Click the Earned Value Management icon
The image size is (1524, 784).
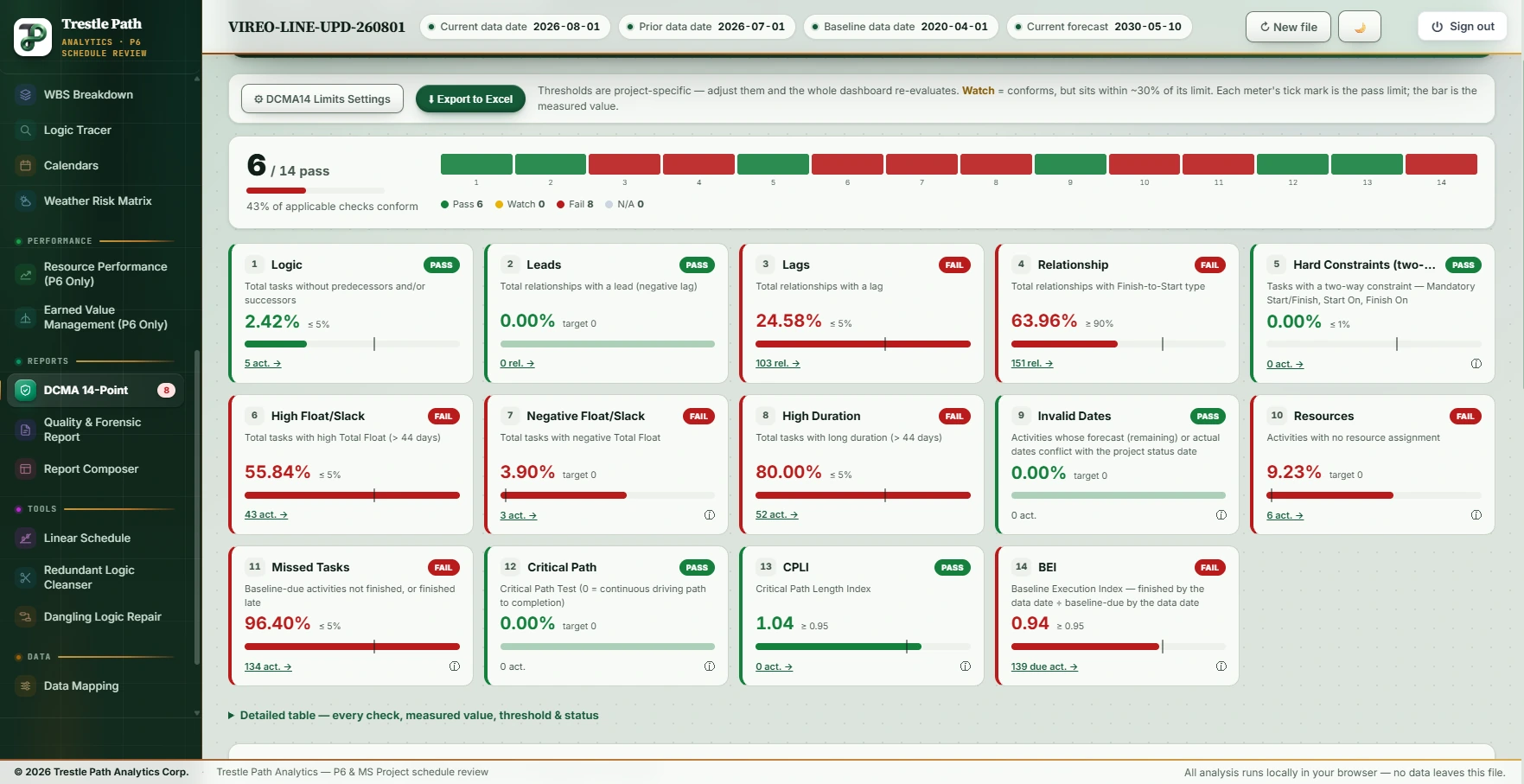[x=26, y=318]
